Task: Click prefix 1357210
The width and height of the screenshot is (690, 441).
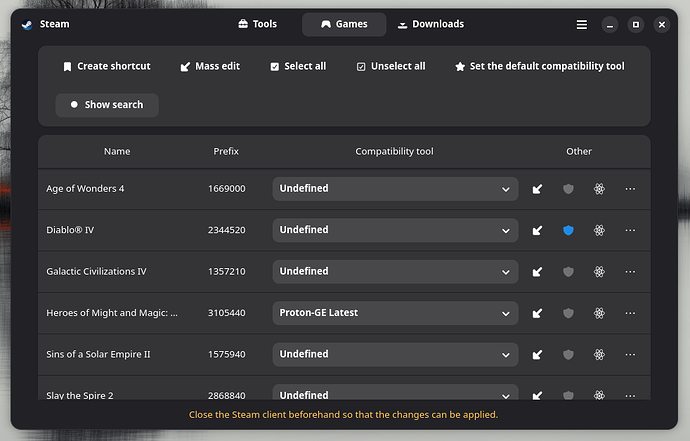Action: (227, 271)
